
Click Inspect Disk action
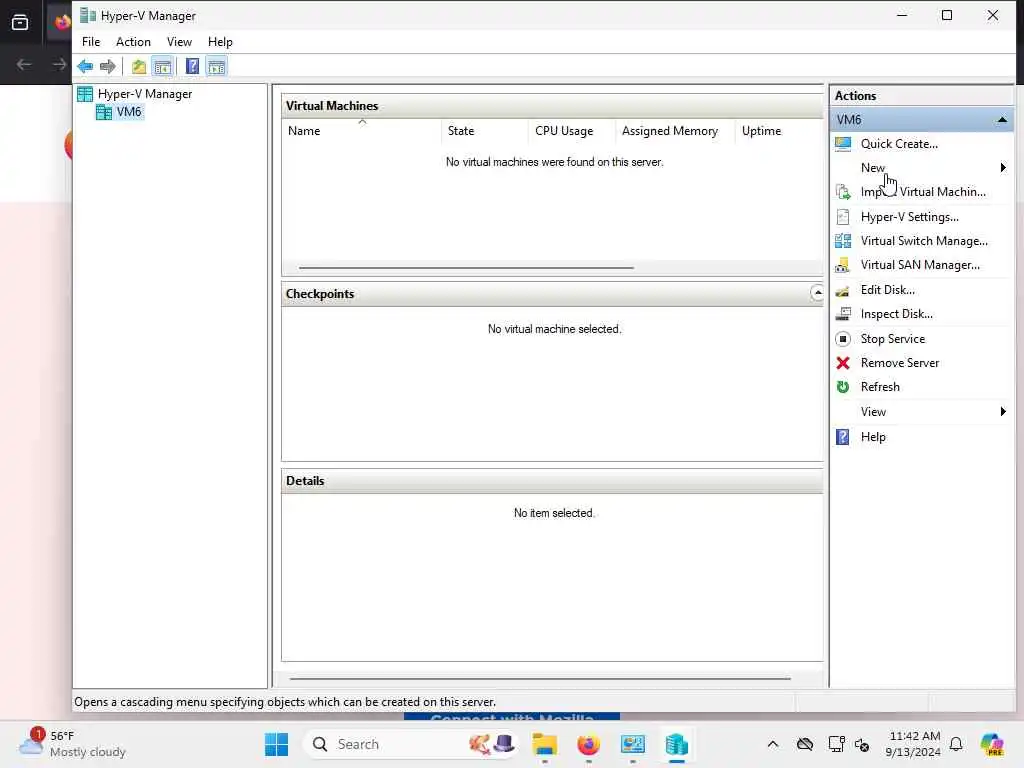point(896,314)
